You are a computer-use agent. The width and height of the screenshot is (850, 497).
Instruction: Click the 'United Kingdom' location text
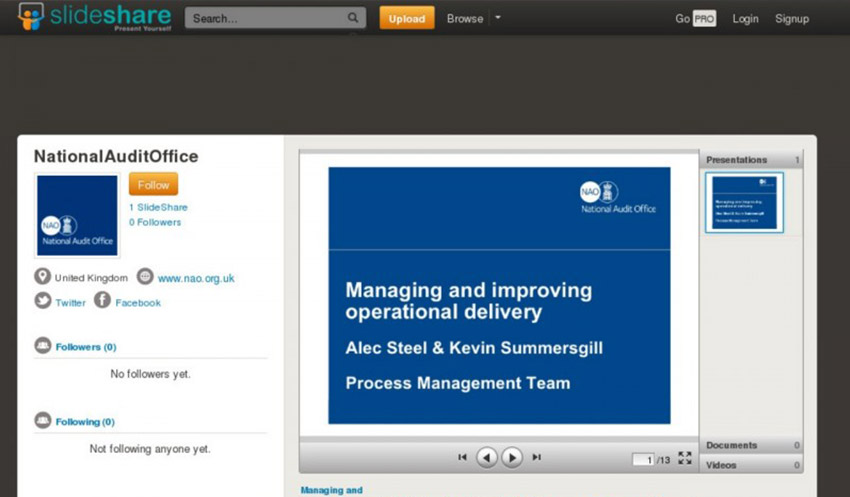coord(91,278)
